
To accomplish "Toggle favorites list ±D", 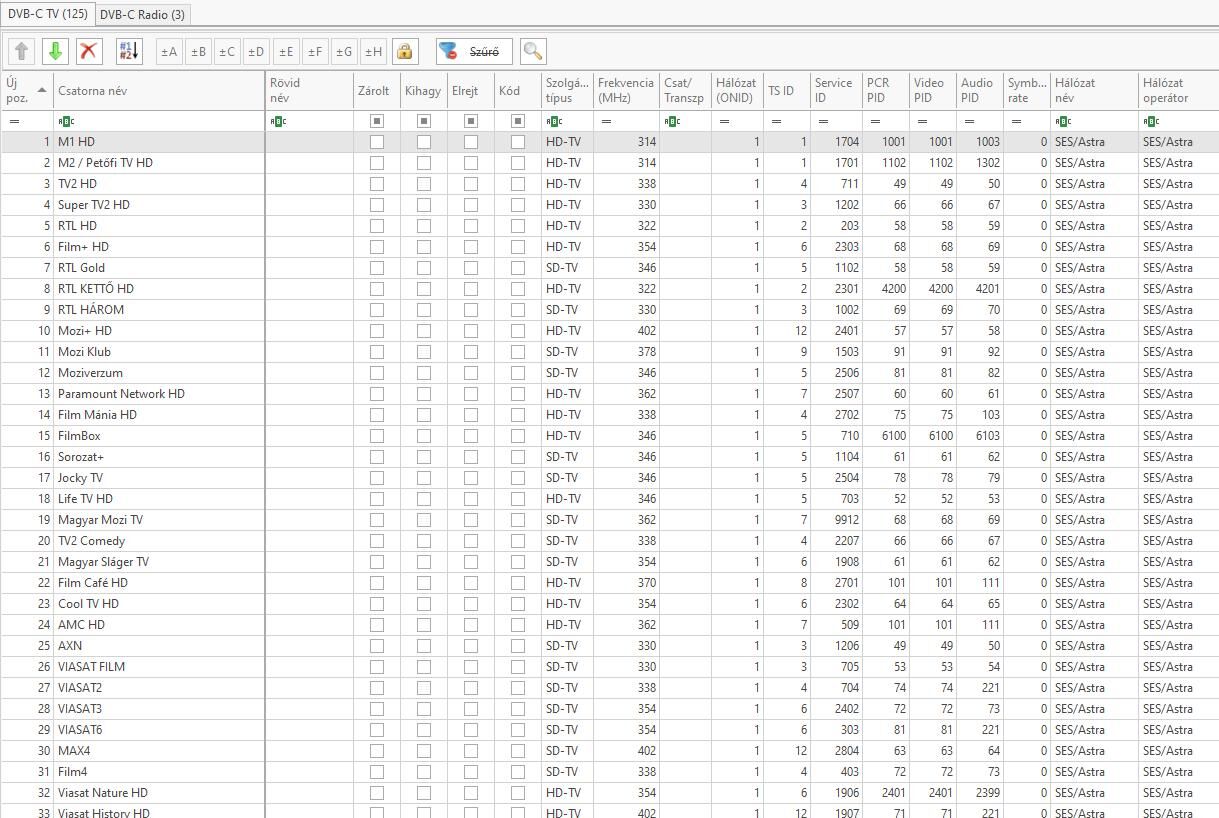I will click(x=256, y=52).
